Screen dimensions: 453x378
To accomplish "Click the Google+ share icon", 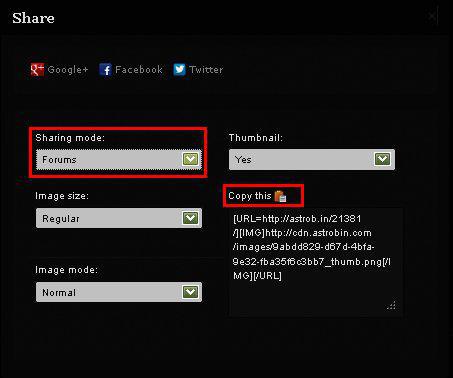I will (37, 70).
